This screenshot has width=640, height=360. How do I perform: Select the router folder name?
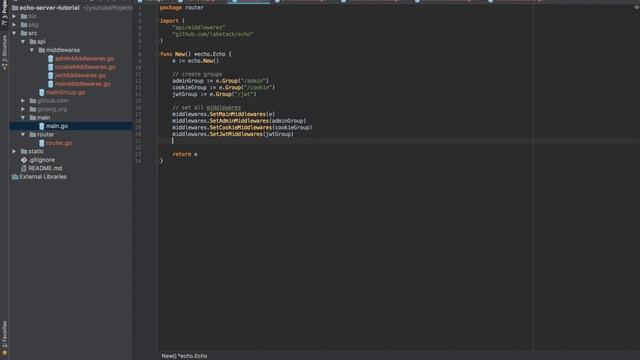pyautogui.click(x=45, y=134)
